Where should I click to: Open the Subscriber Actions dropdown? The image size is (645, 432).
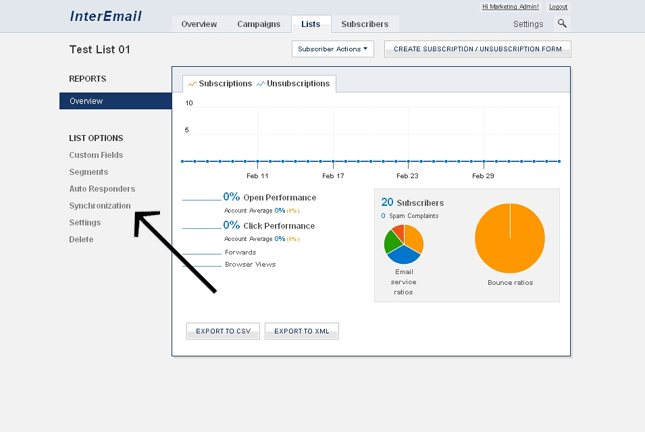pos(332,49)
